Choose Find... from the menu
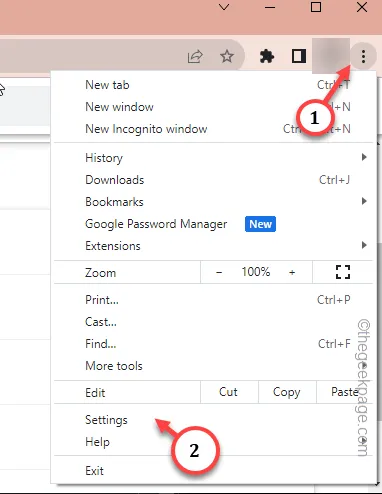The image size is (382, 494). point(213,344)
